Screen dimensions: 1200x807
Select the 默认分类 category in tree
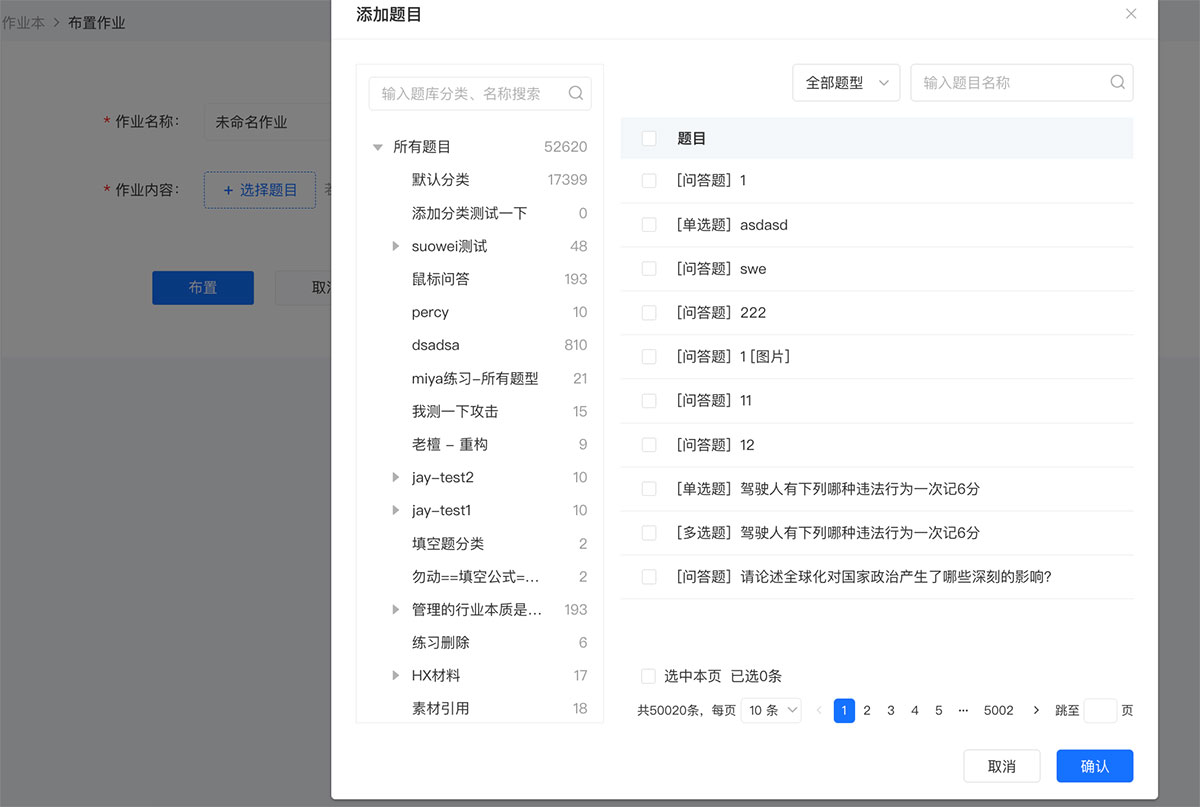tap(440, 180)
